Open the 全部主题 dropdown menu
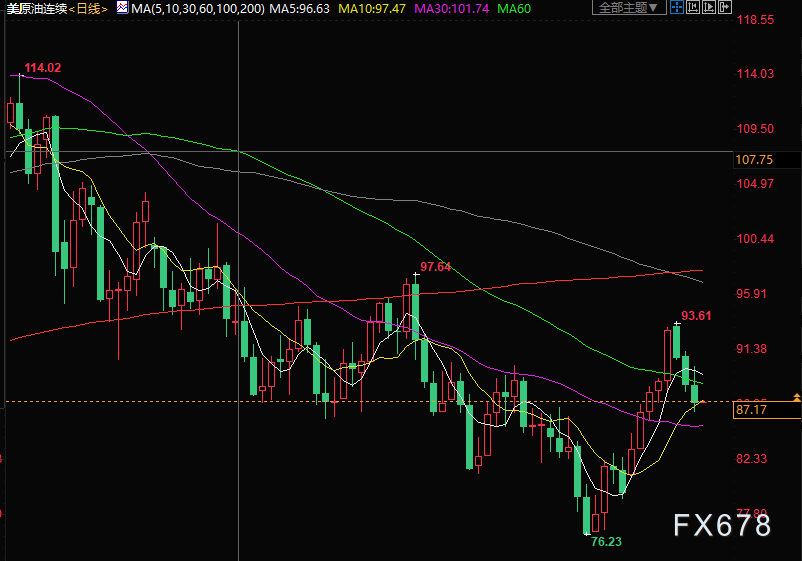 click(629, 7)
